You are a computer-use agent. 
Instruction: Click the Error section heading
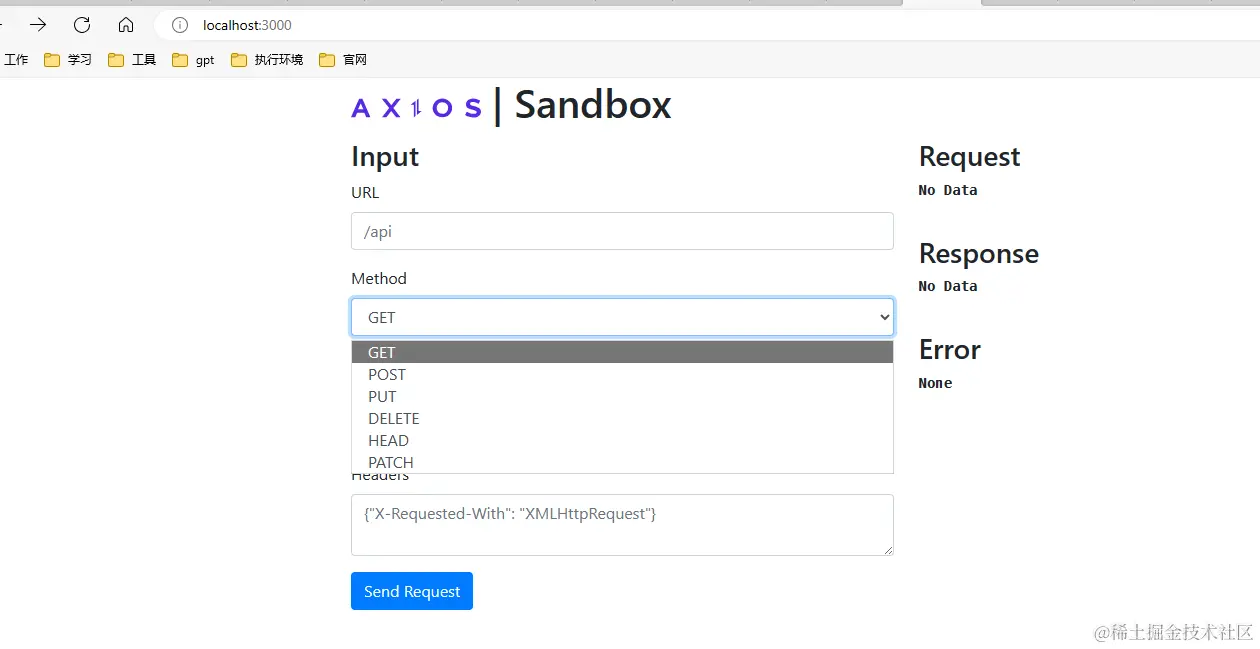point(950,350)
